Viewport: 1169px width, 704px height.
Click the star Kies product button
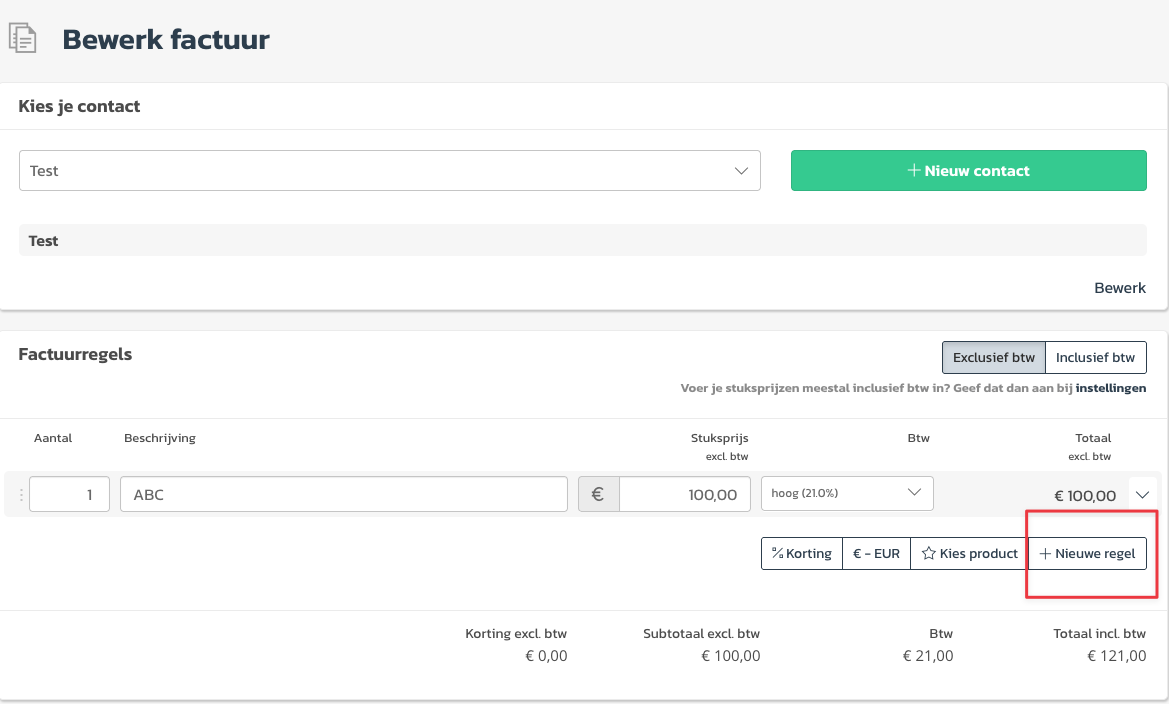point(969,553)
